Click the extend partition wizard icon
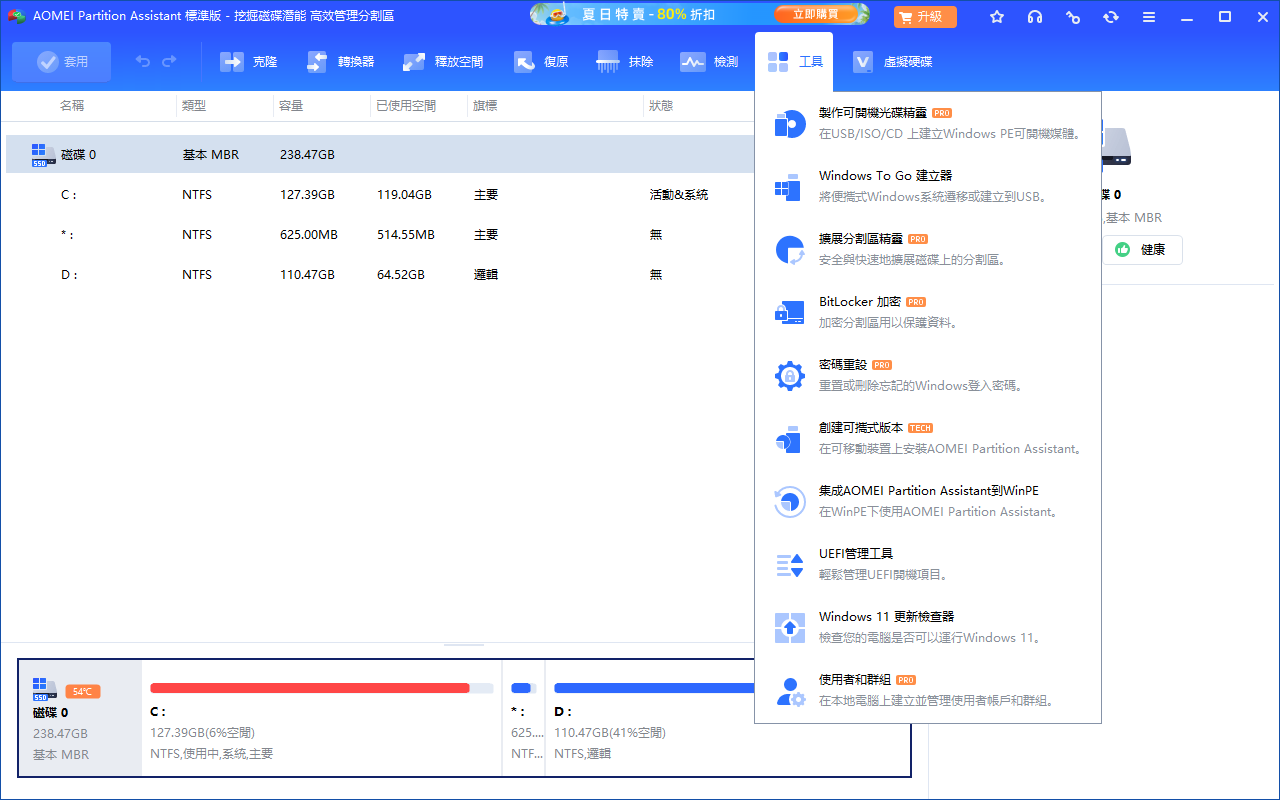This screenshot has width=1280, height=800. 790,250
